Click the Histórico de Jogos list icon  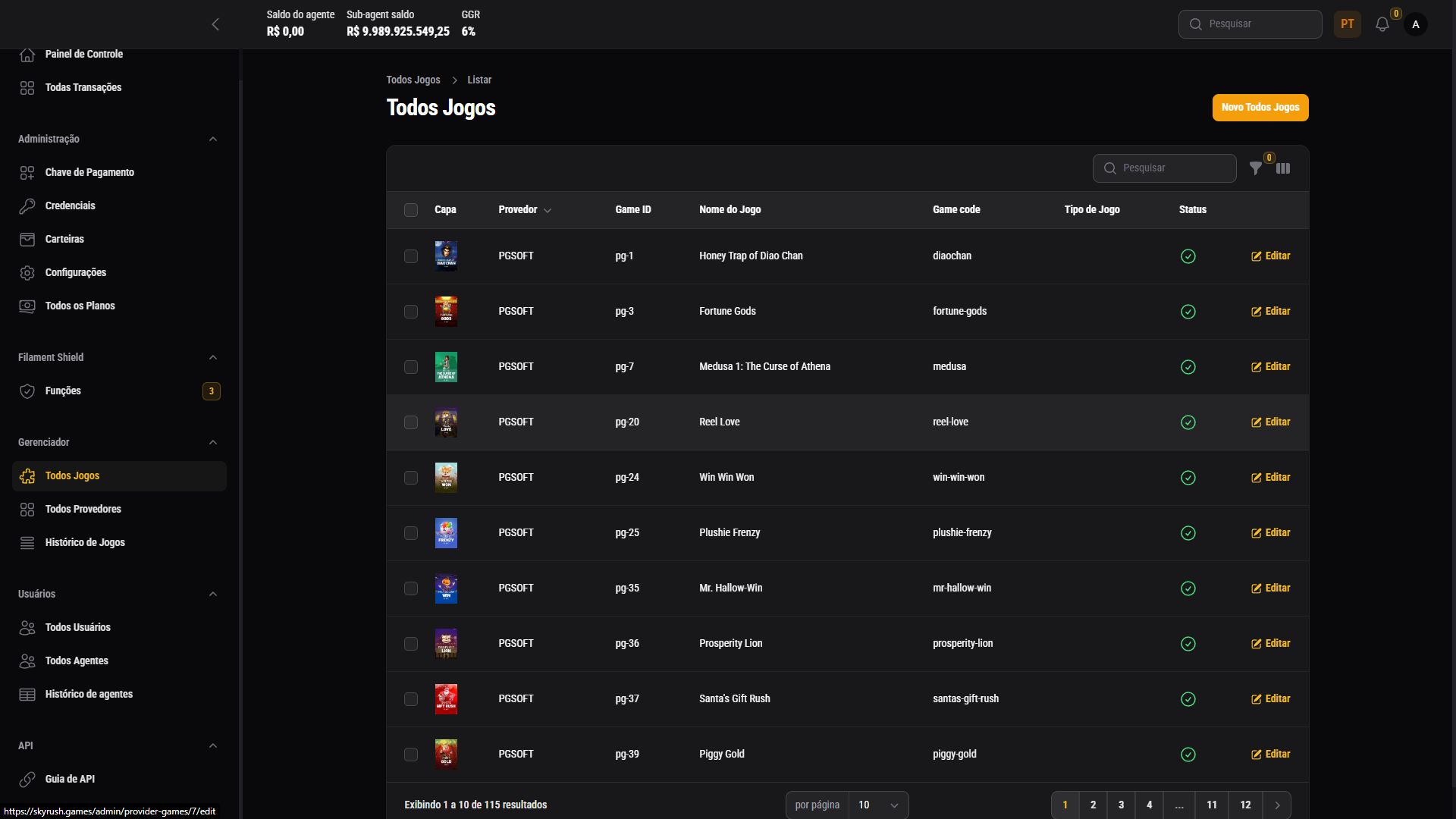coord(27,543)
